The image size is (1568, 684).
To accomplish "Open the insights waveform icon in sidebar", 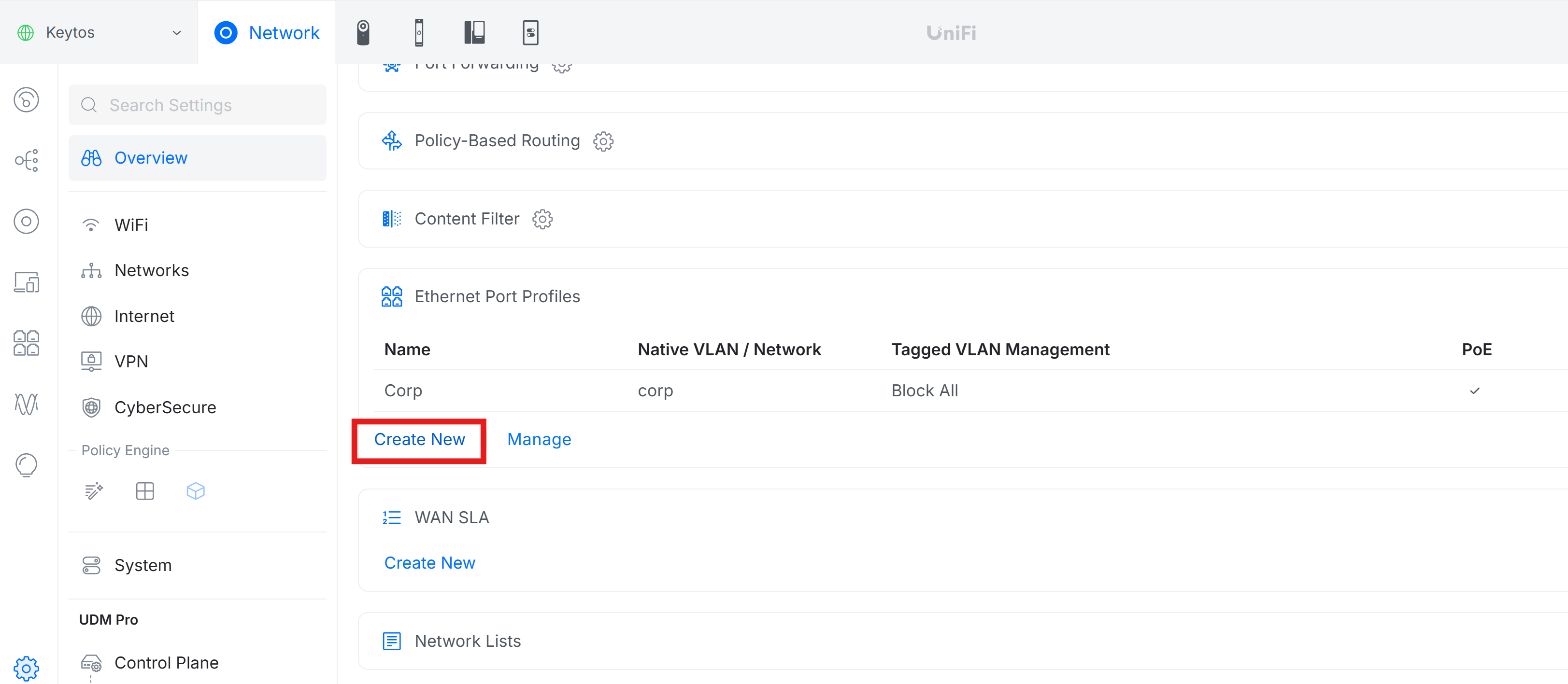I will click(27, 403).
